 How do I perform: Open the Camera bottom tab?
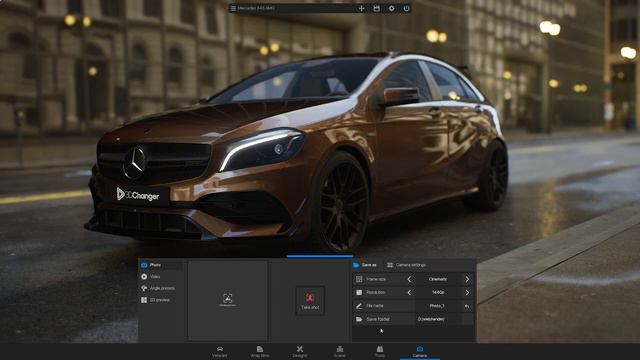(x=420, y=351)
